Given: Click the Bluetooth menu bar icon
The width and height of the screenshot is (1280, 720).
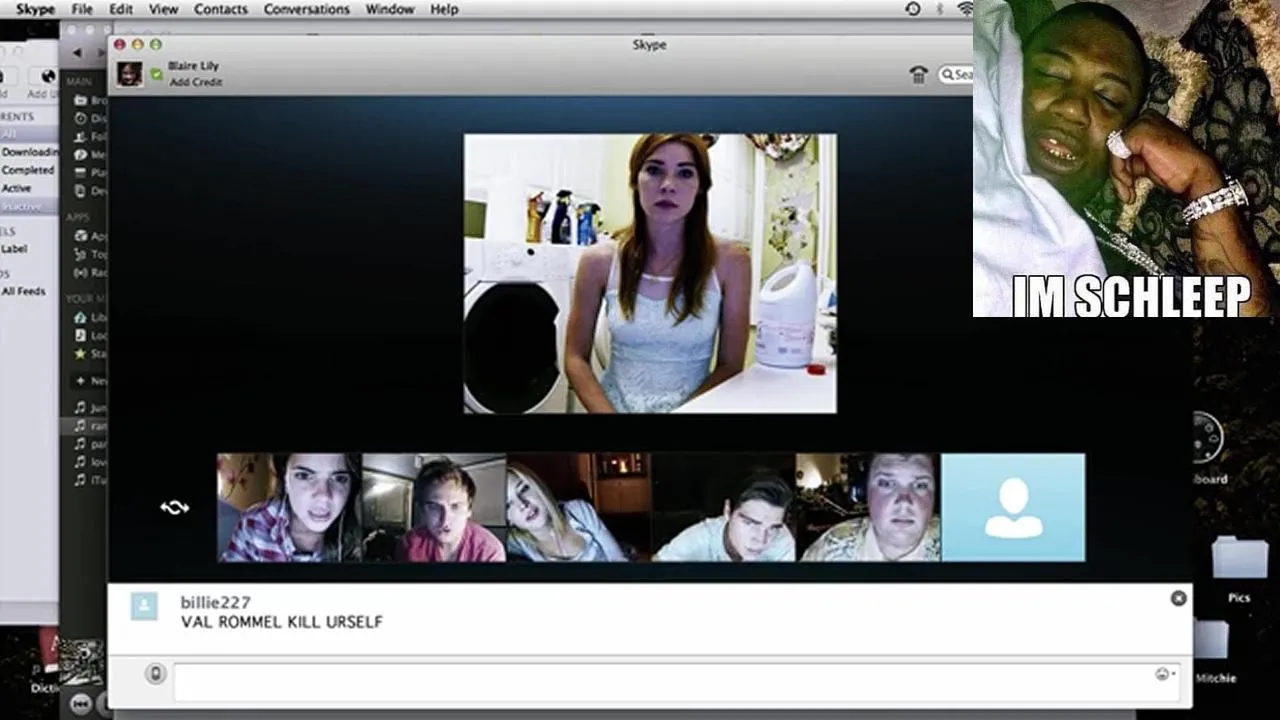Looking at the screenshot, I should [x=940, y=9].
